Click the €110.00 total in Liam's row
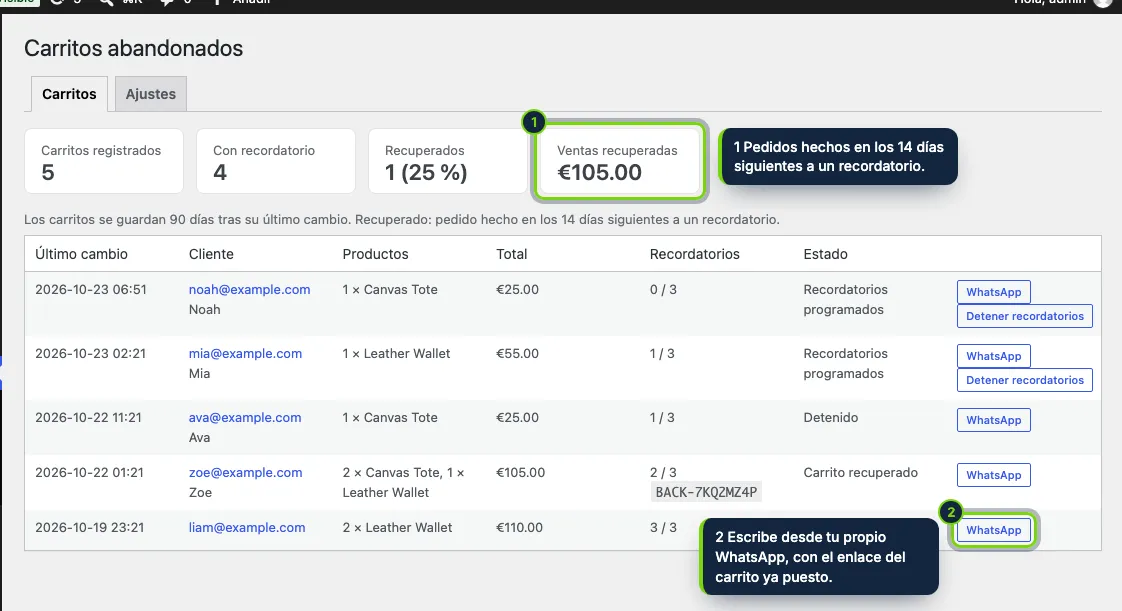Screen dimensions: 1122x611 tap(519, 527)
